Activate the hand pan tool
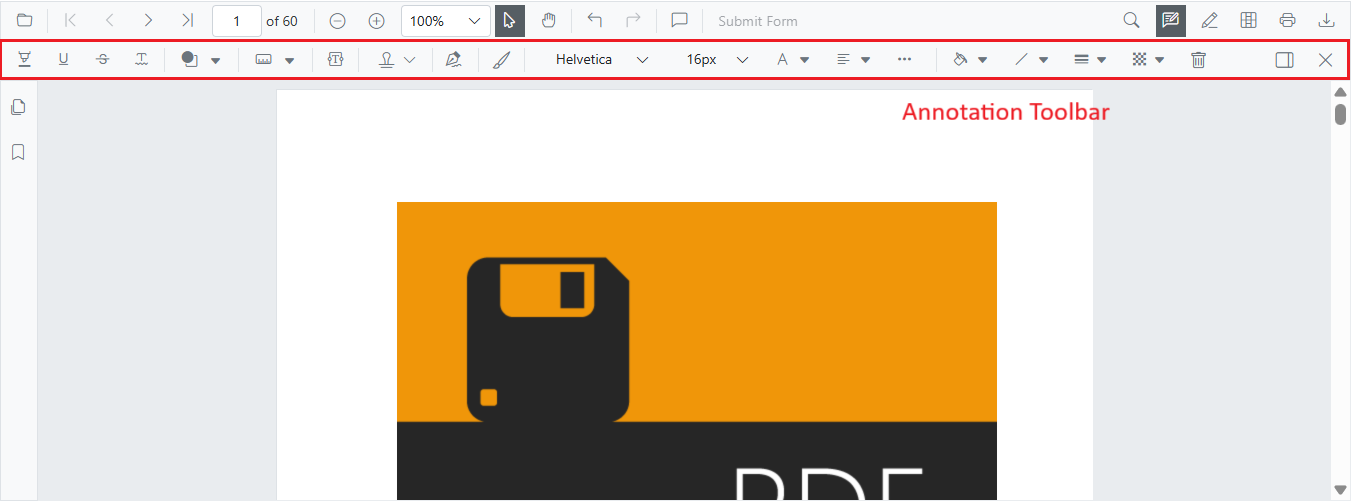 point(548,20)
